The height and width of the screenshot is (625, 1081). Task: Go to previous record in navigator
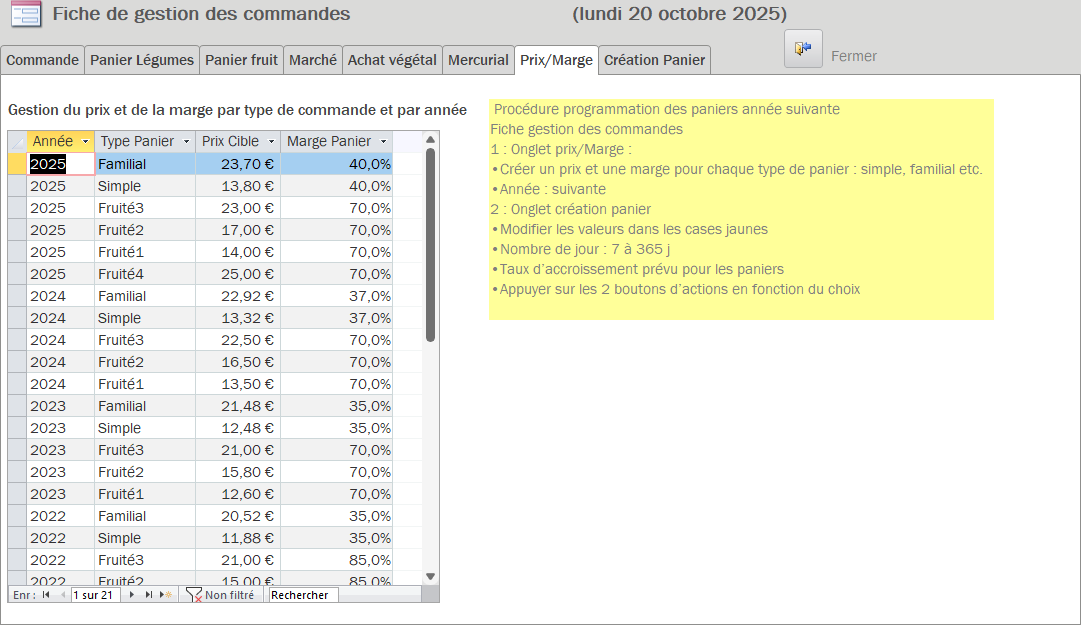click(x=62, y=595)
